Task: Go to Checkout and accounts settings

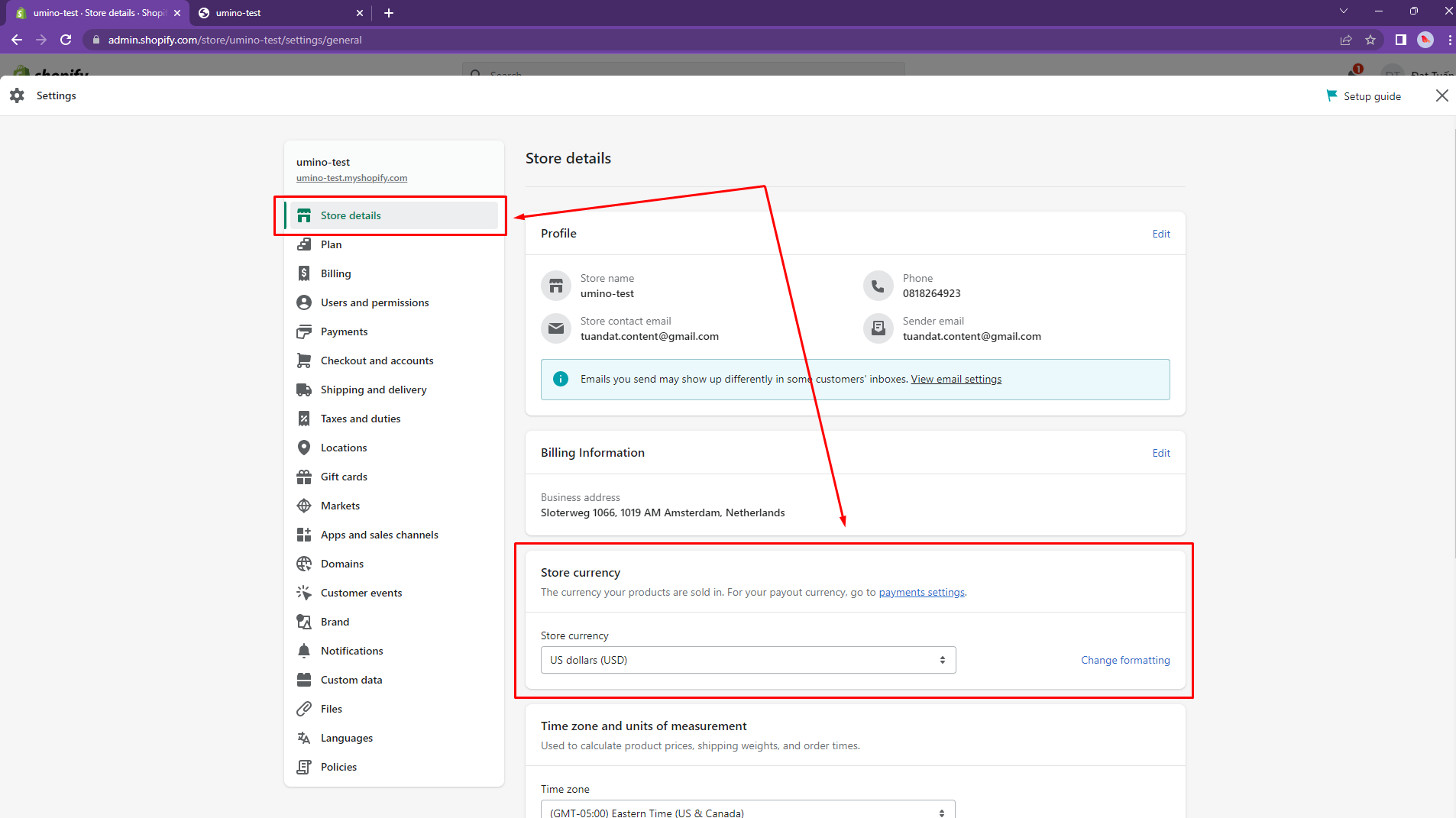Action: [377, 361]
